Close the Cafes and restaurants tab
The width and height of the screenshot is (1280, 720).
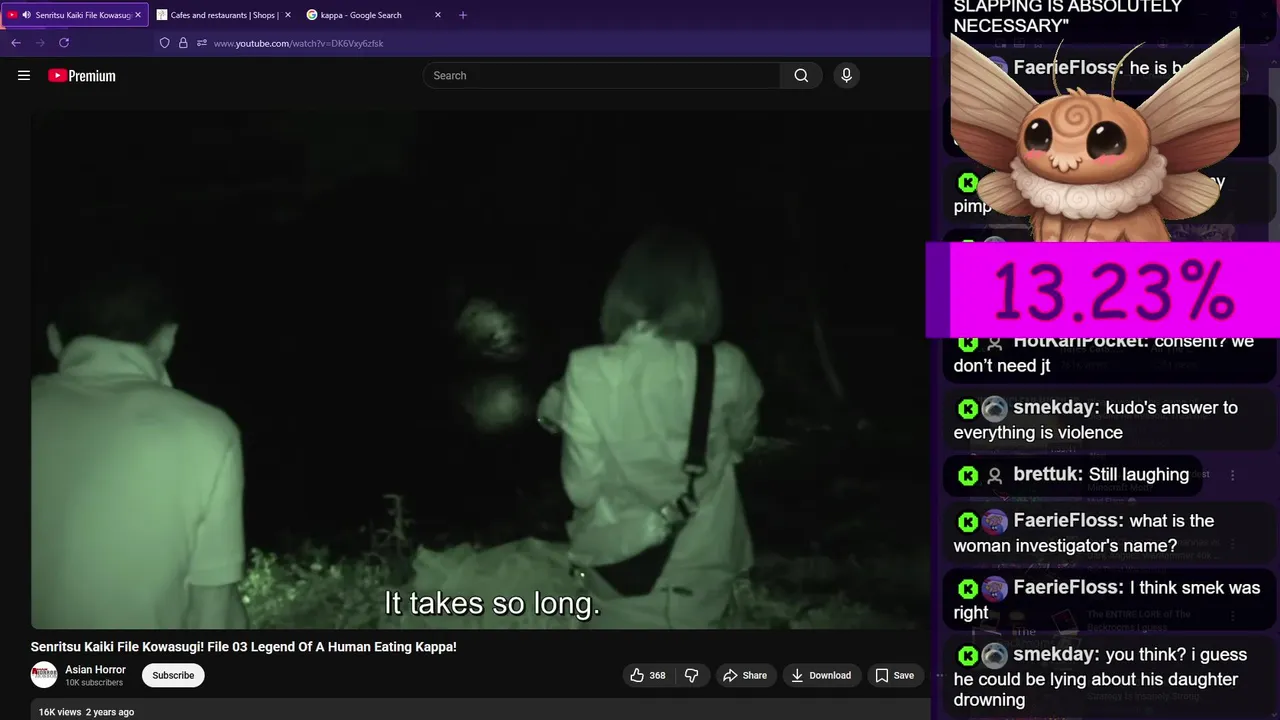pyautogui.click(x=288, y=15)
